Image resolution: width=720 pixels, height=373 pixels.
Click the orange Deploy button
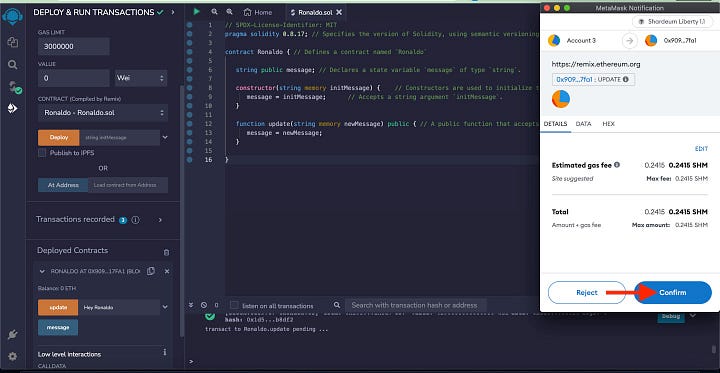click(x=59, y=137)
